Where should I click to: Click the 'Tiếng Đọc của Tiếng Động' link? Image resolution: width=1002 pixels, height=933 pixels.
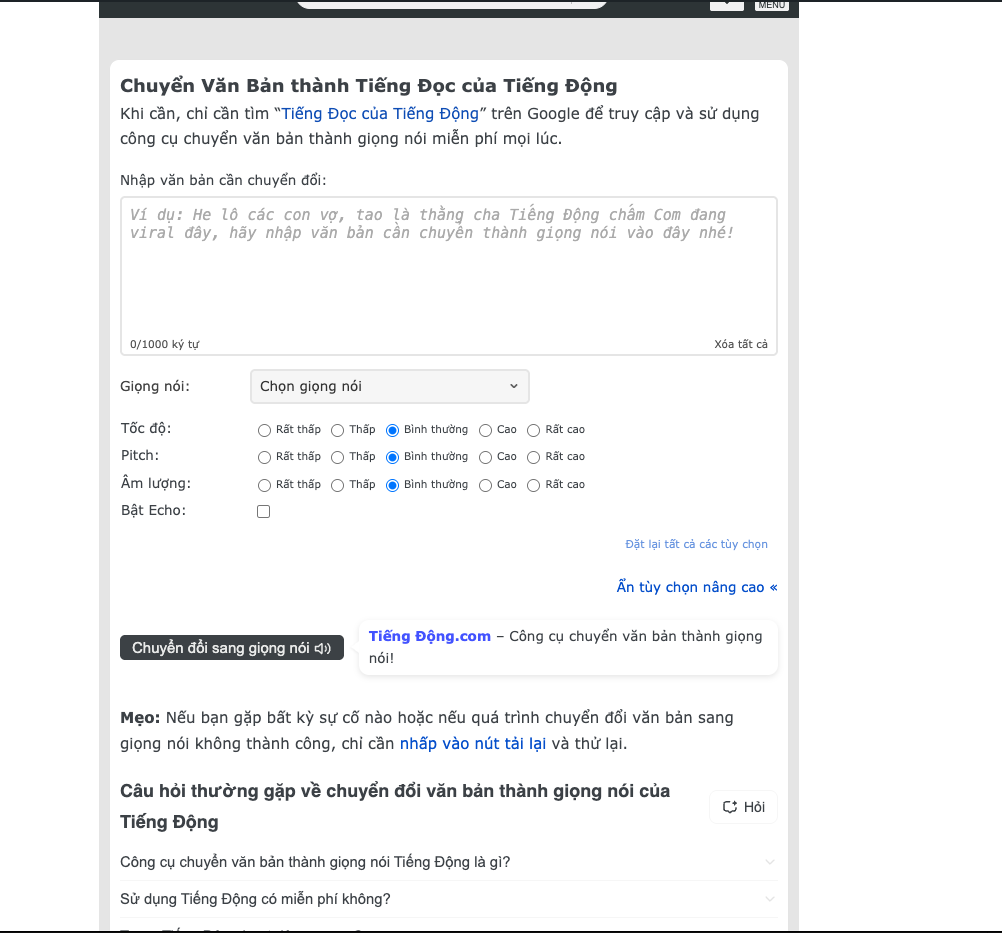[x=380, y=114]
